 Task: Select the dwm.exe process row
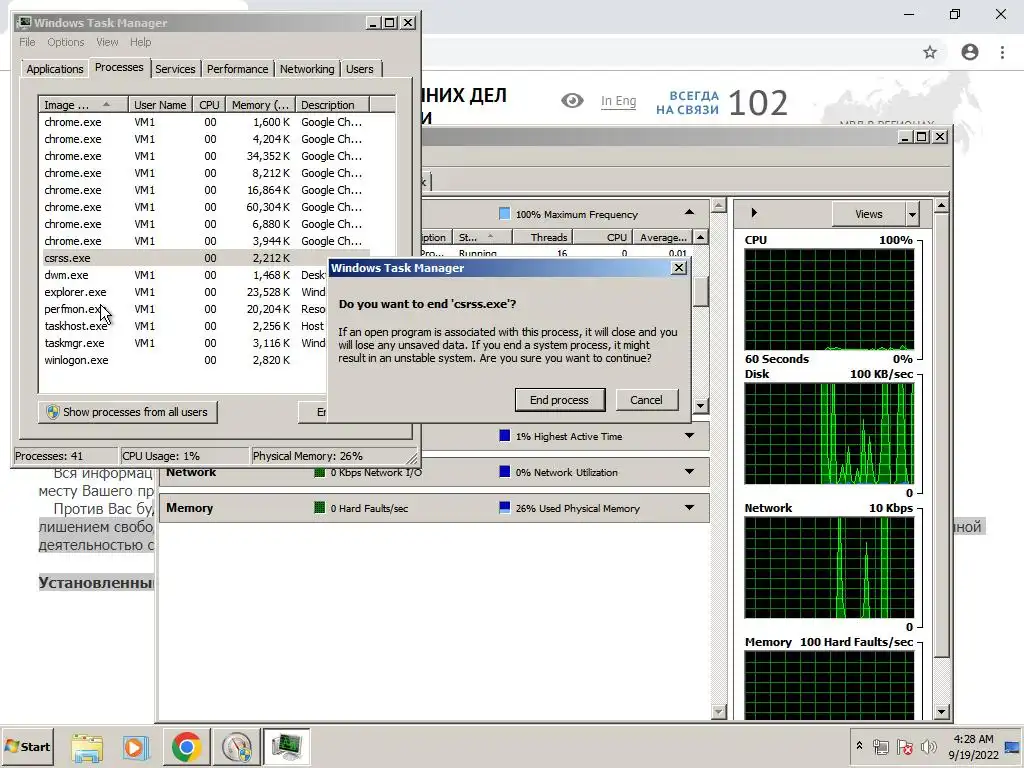185,275
